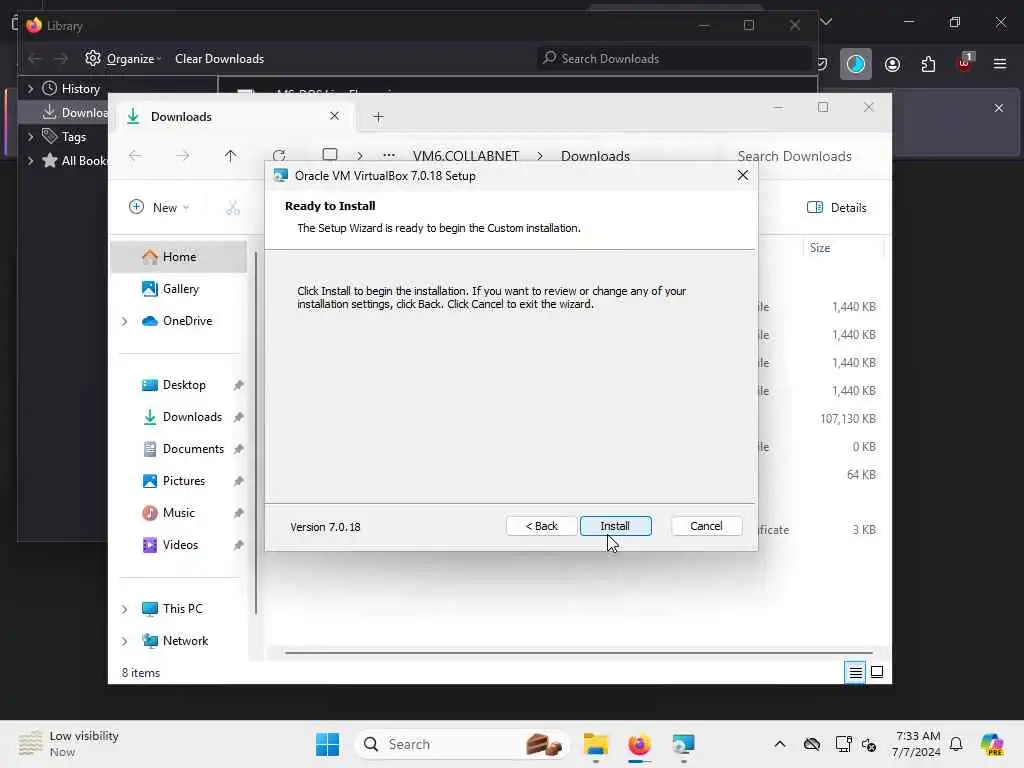
Task: Open Desktop in quick access
Action: [x=184, y=385]
